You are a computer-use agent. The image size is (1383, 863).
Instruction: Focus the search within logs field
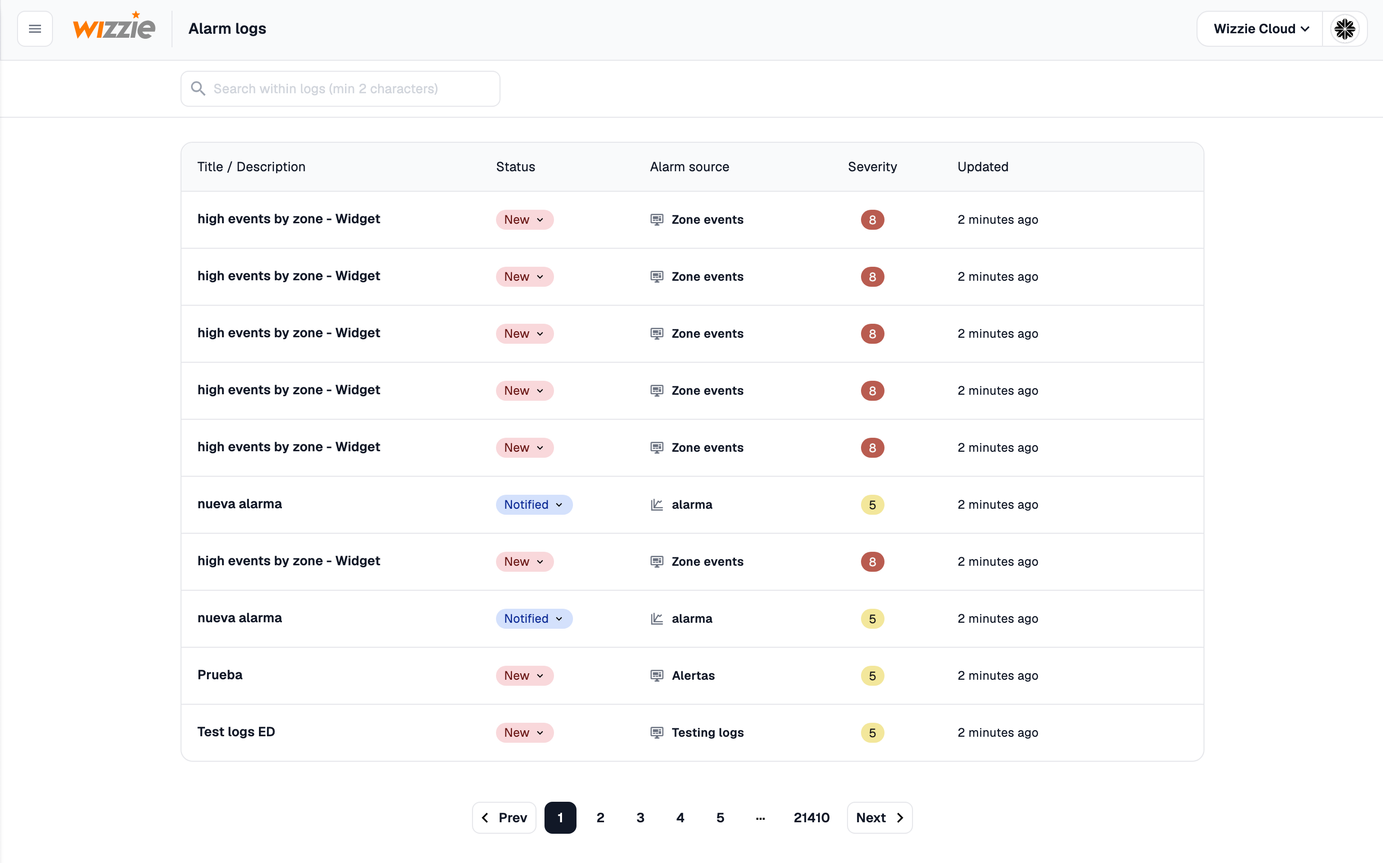click(x=350, y=89)
